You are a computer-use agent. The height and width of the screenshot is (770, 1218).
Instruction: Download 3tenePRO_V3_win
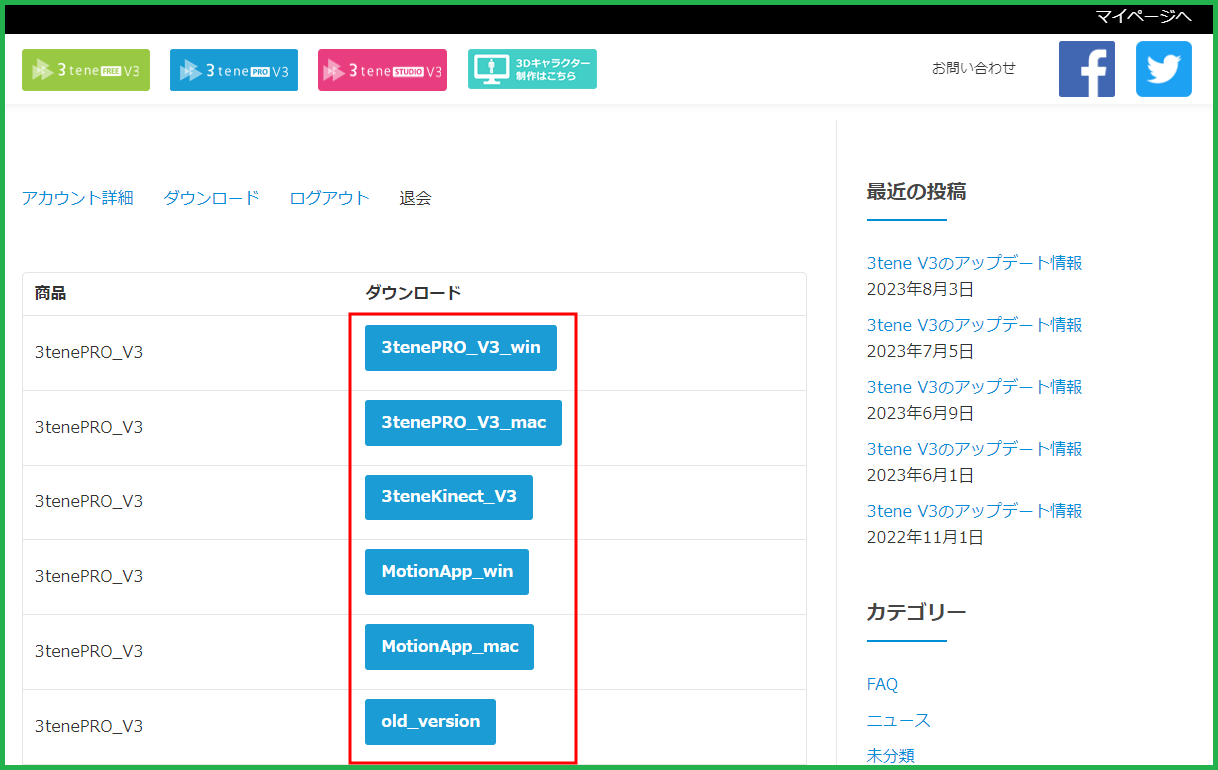461,348
